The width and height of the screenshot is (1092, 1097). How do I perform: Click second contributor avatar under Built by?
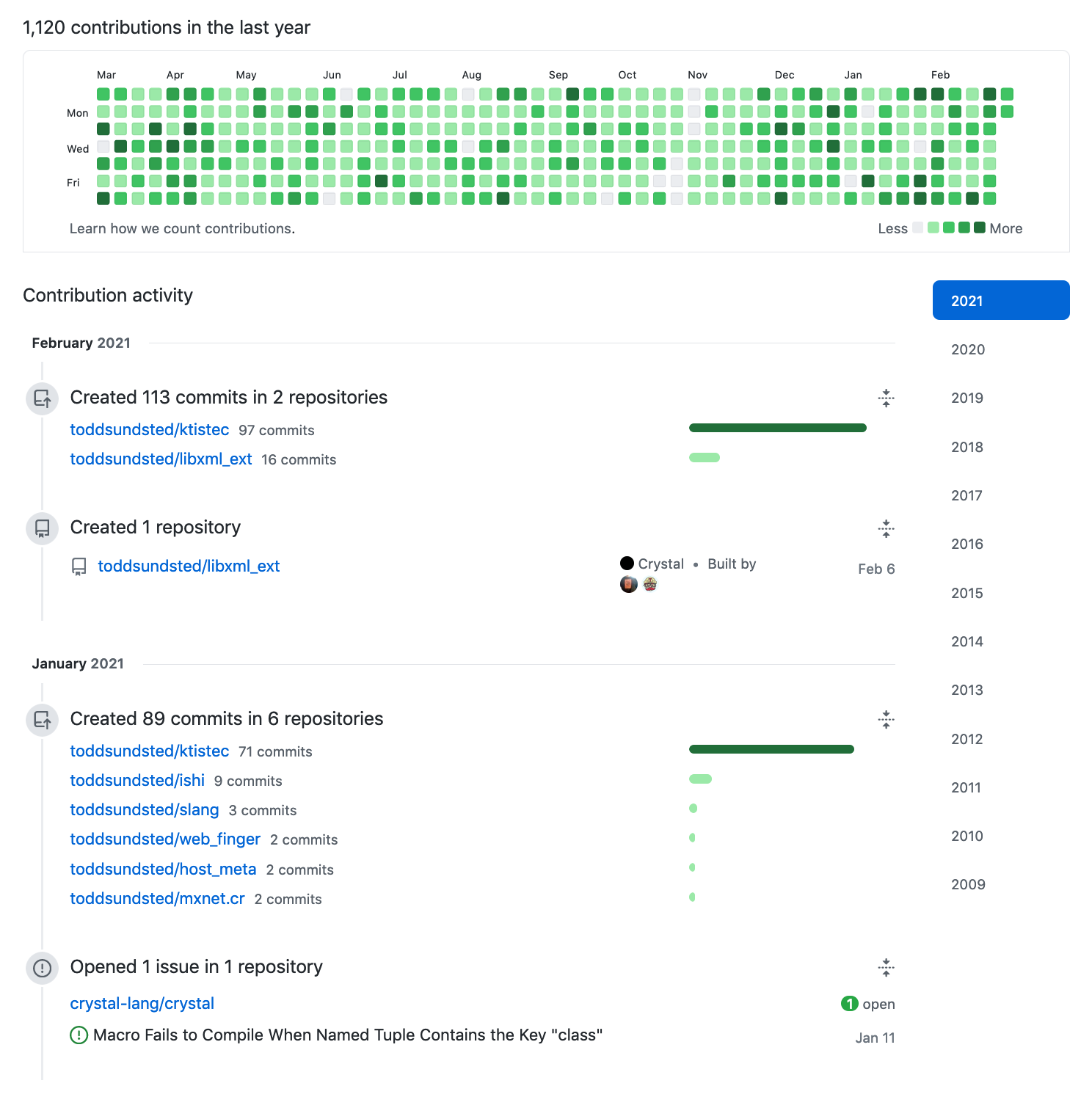[650, 584]
